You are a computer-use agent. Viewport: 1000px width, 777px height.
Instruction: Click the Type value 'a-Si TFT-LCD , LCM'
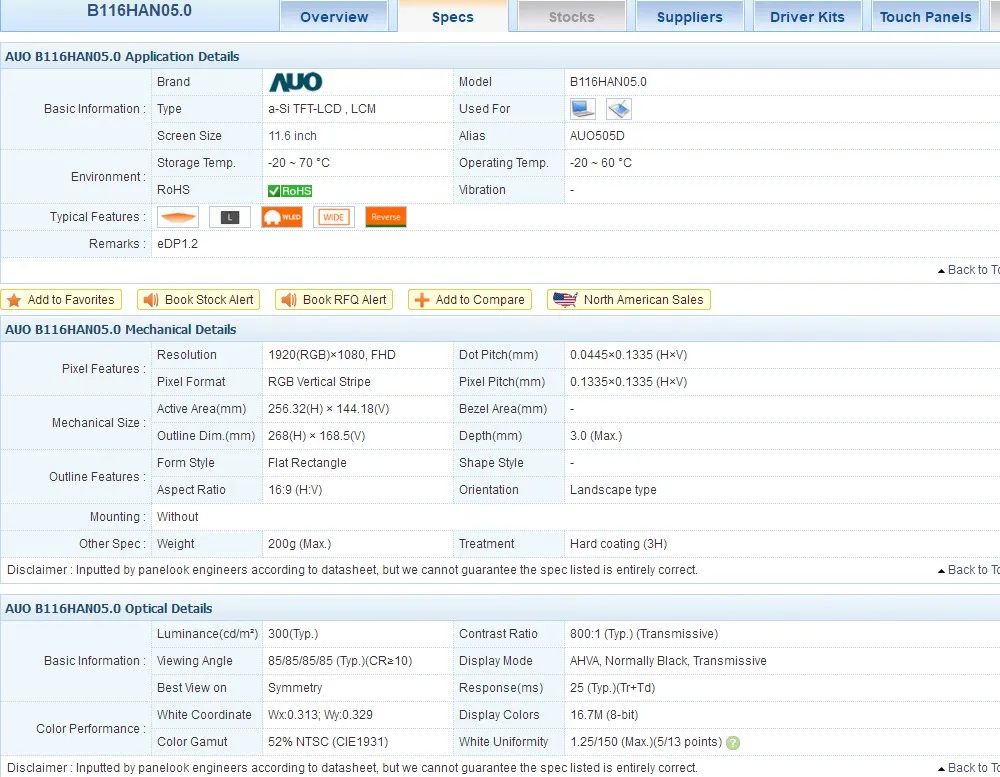322,109
